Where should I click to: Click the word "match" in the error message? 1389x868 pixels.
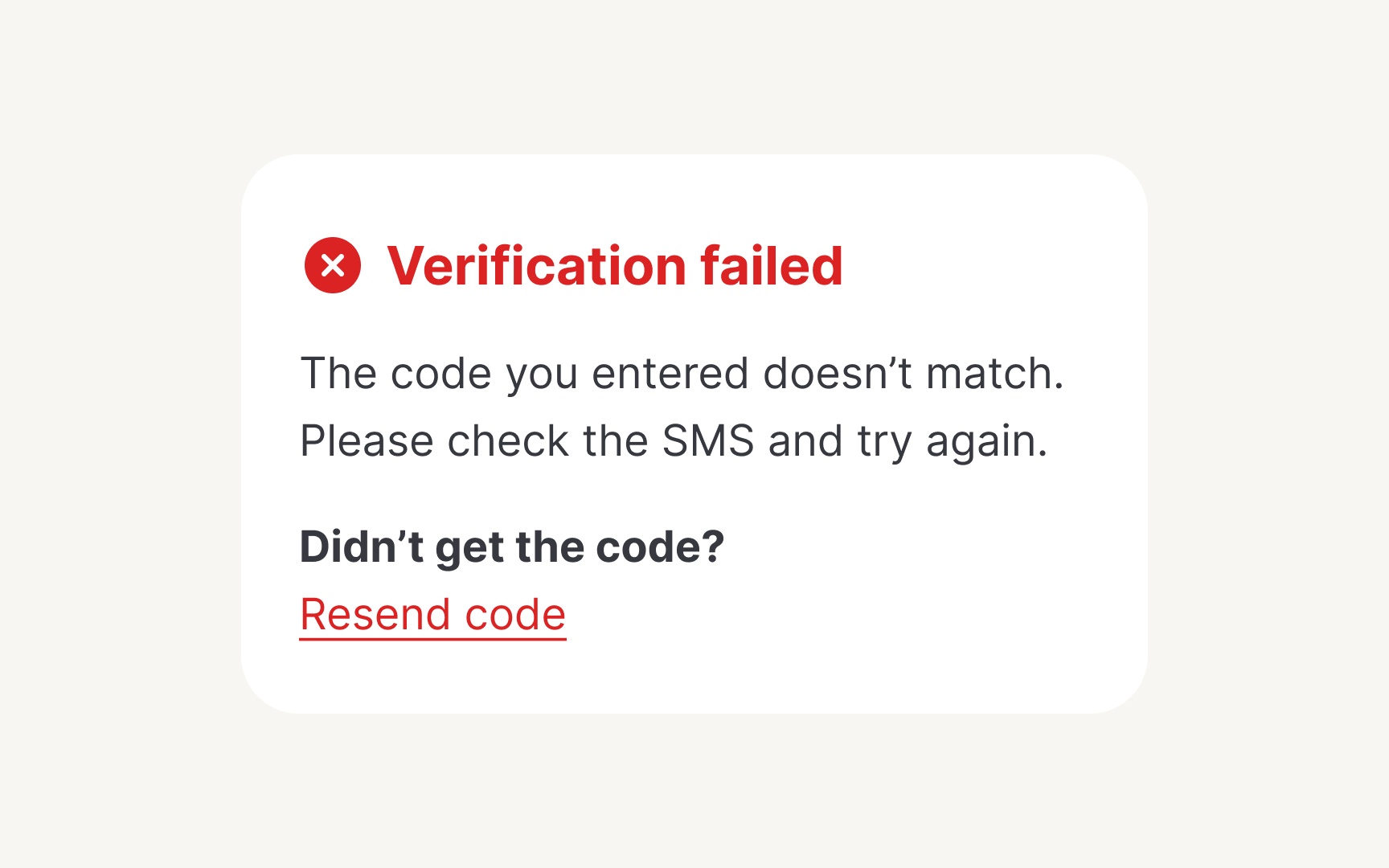[989, 374]
